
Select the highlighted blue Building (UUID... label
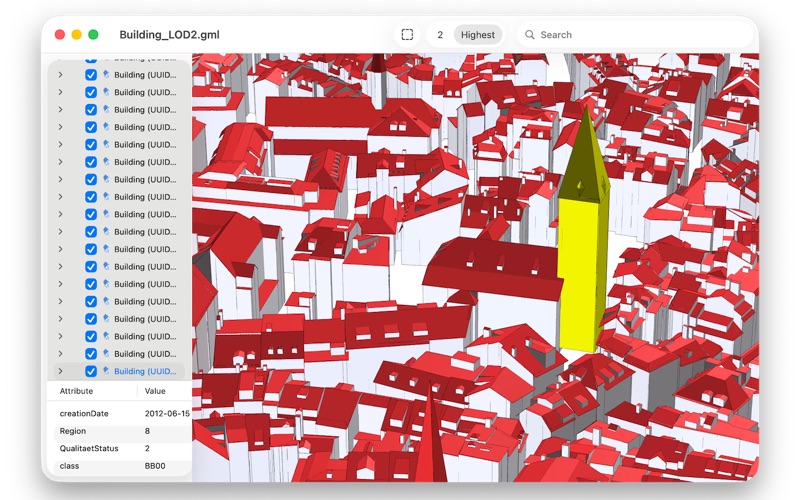tap(145, 371)
